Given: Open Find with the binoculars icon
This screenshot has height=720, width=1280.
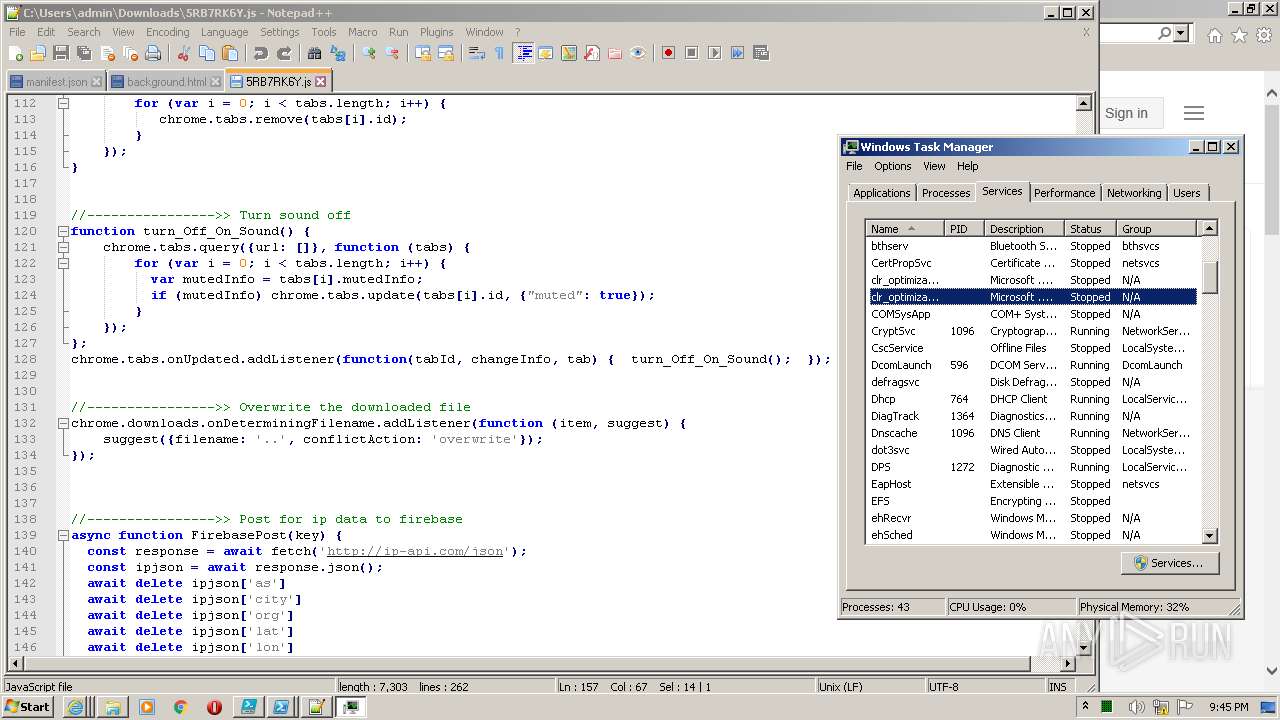Looking at the screenshot, I should (314, 53).
